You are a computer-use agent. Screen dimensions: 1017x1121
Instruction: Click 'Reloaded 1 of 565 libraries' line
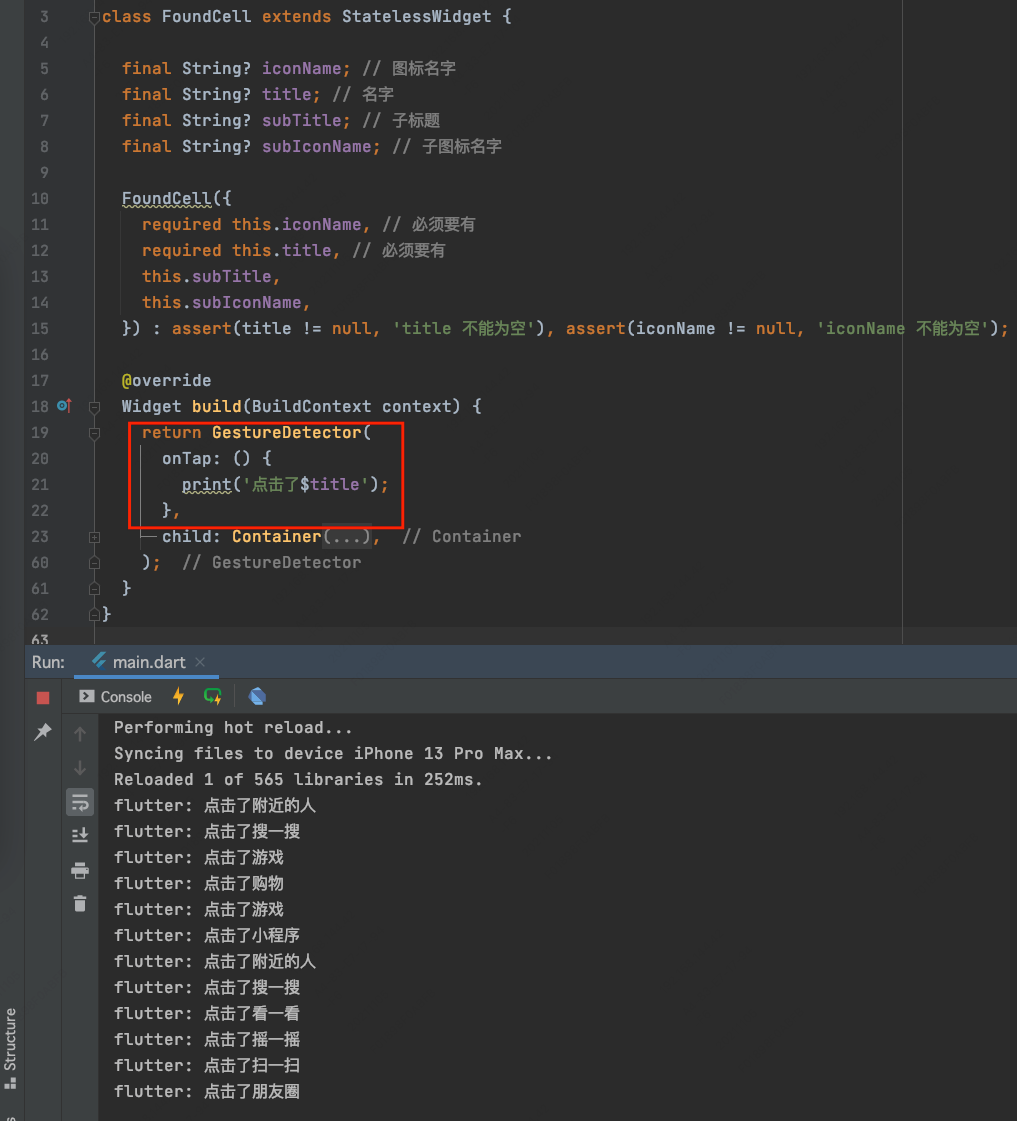point(298,779)
